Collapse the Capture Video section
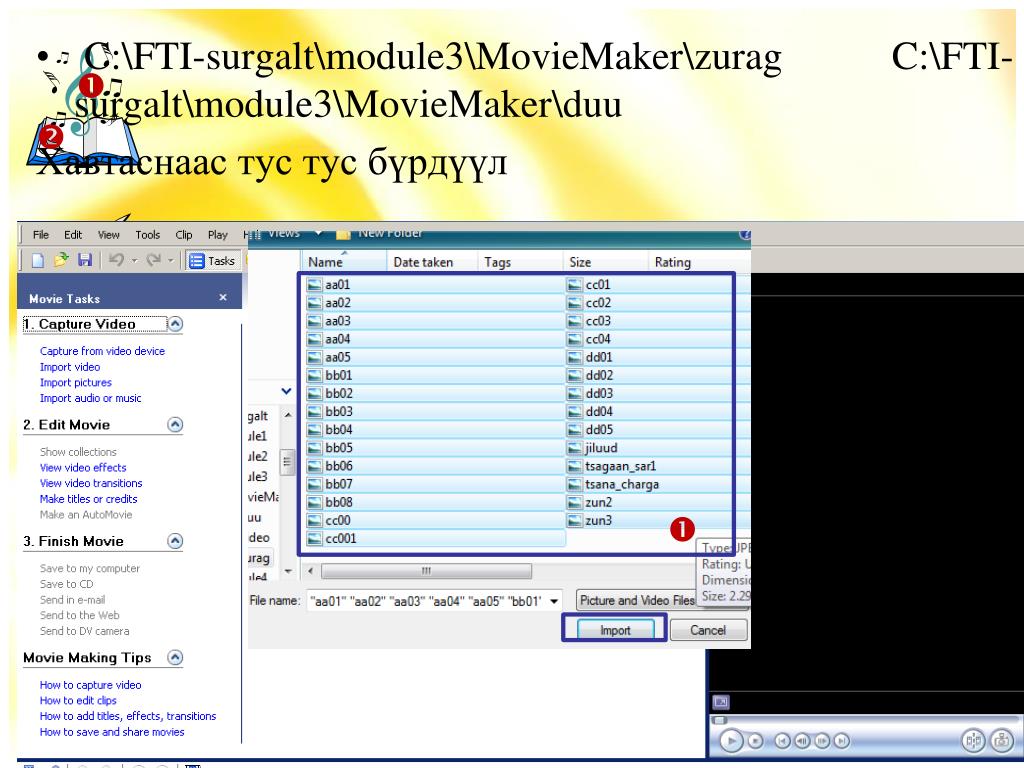 [x=175, y=324]
